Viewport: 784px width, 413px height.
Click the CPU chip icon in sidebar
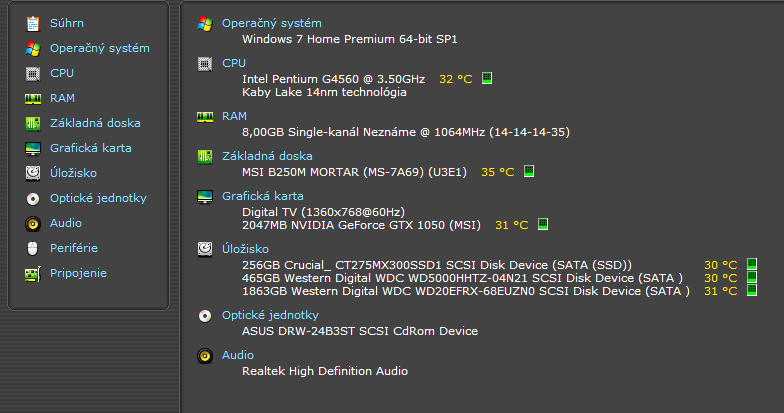coord(32,73)
